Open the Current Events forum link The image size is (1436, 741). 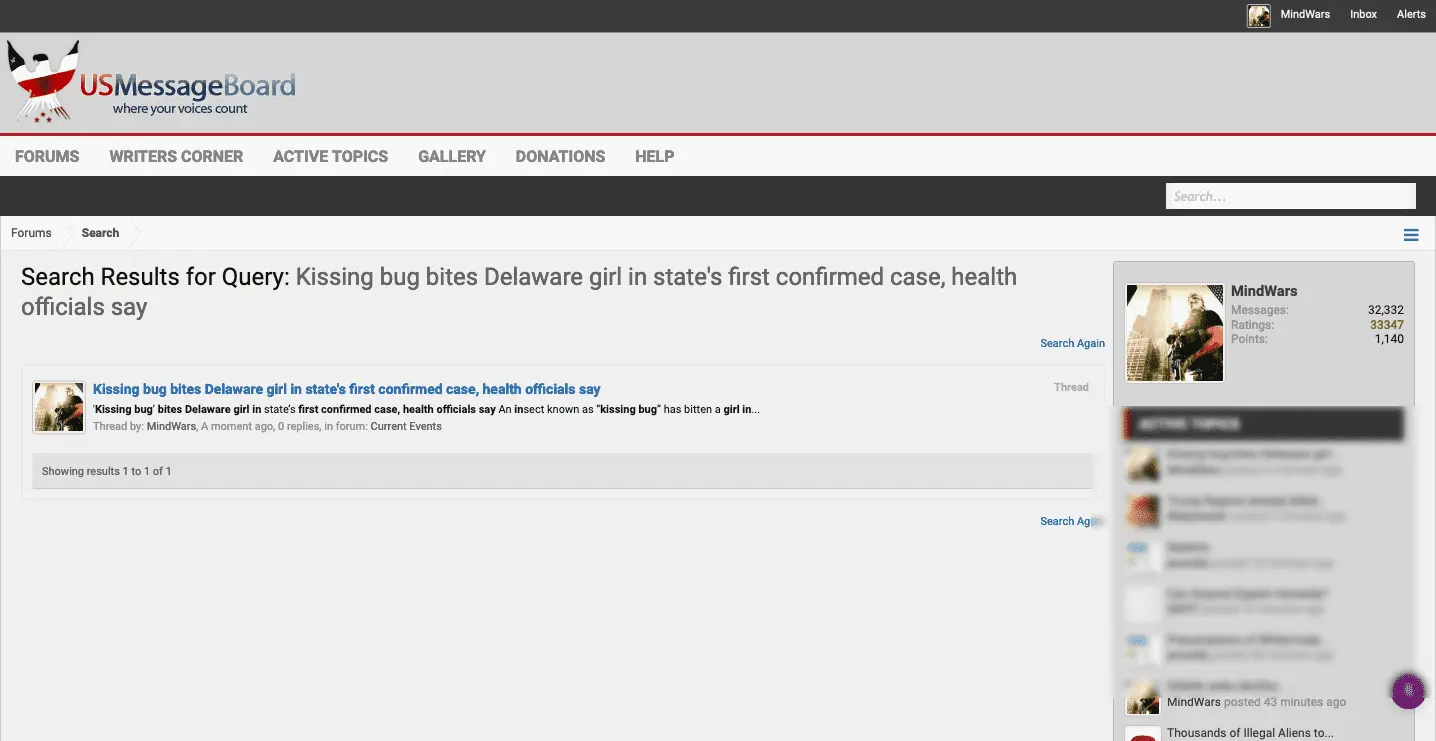[406, 426]
